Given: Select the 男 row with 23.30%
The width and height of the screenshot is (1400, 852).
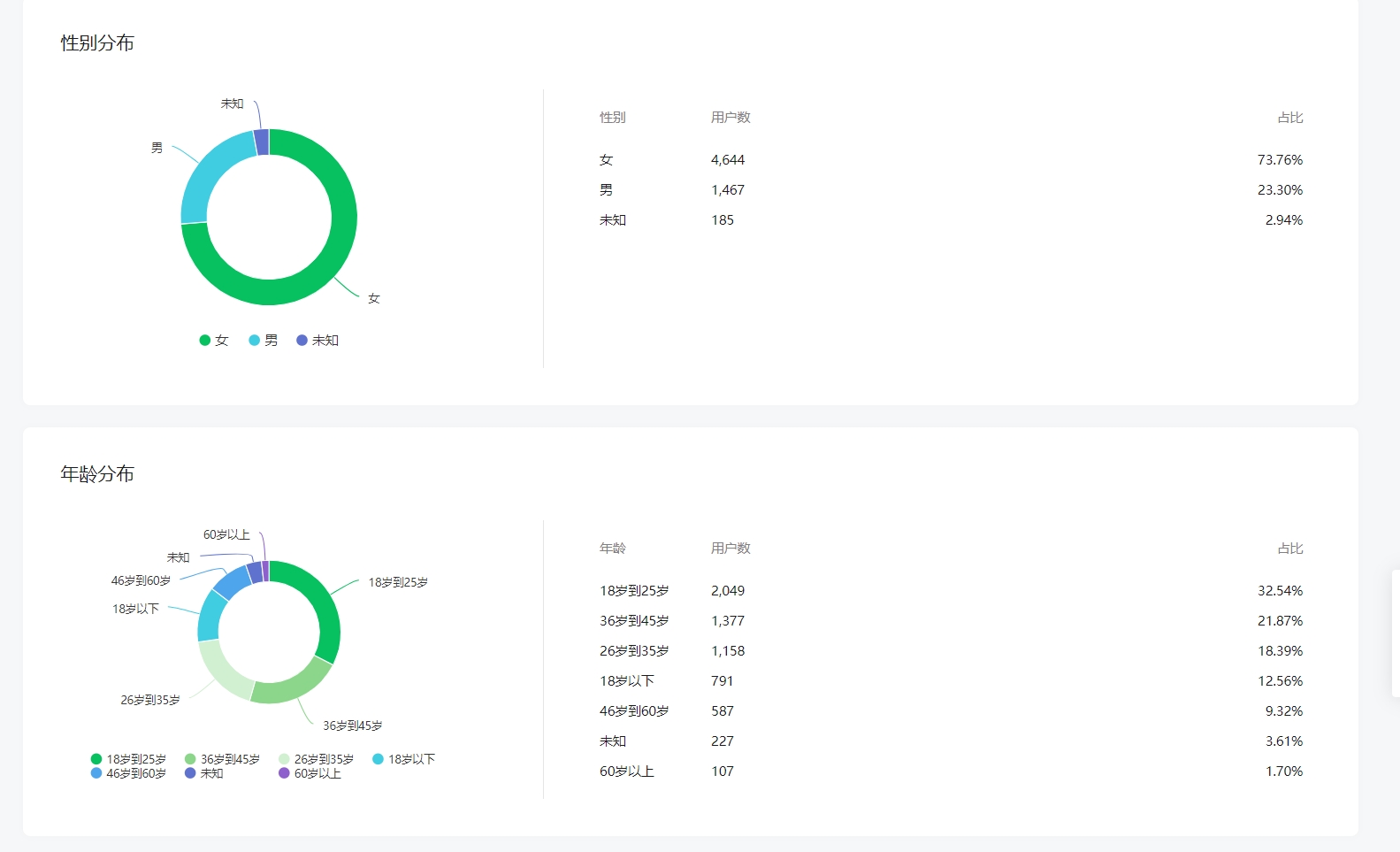Looking at the screenshot, I should (x=951, y=190).
